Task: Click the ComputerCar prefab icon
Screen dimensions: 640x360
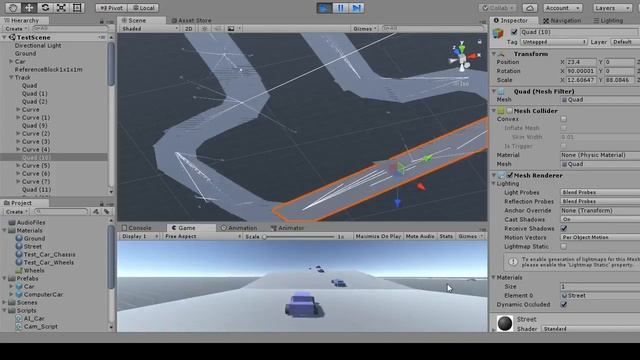Action: coord(19,294)
